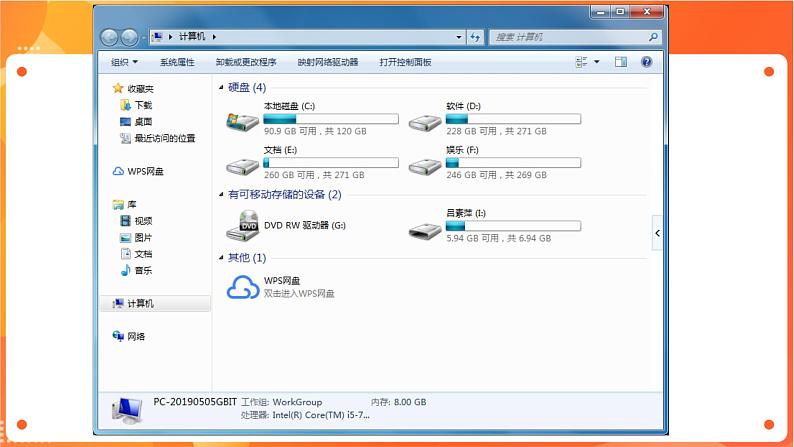The image size is (794, 447).
Task: Click the text 260 GB 可用, 共 271 GB
Action: pos(314,175)
